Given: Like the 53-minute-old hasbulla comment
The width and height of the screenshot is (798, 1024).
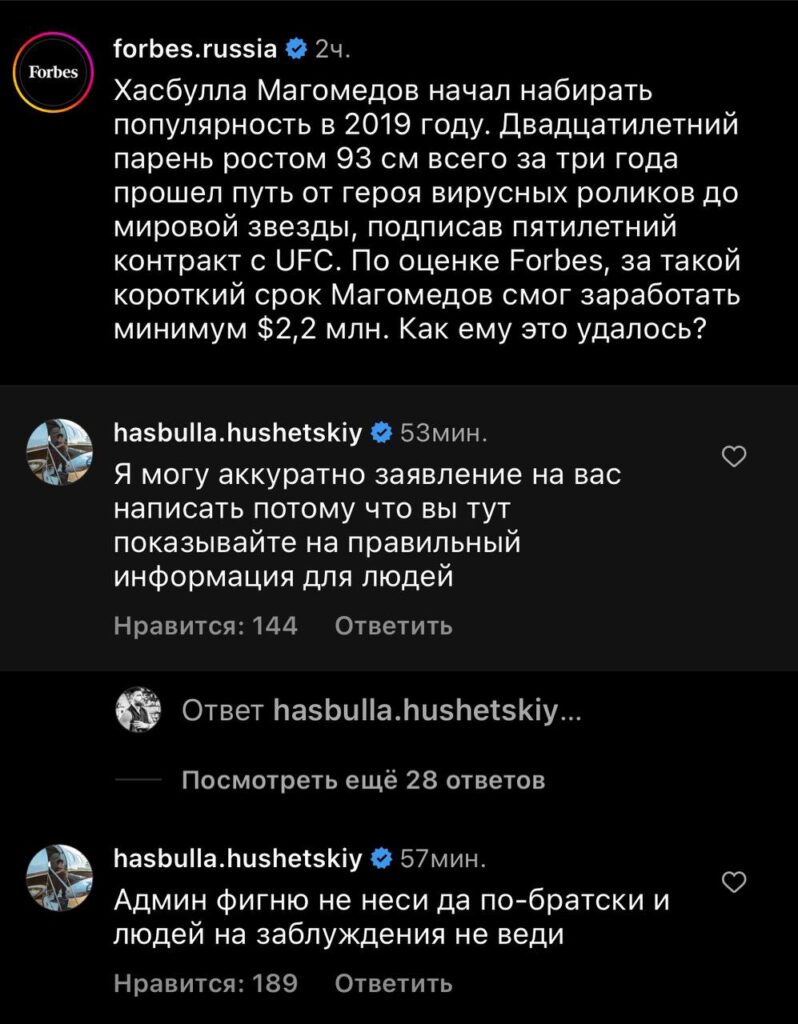Looking at the screenshot, I should coord(734,456).
